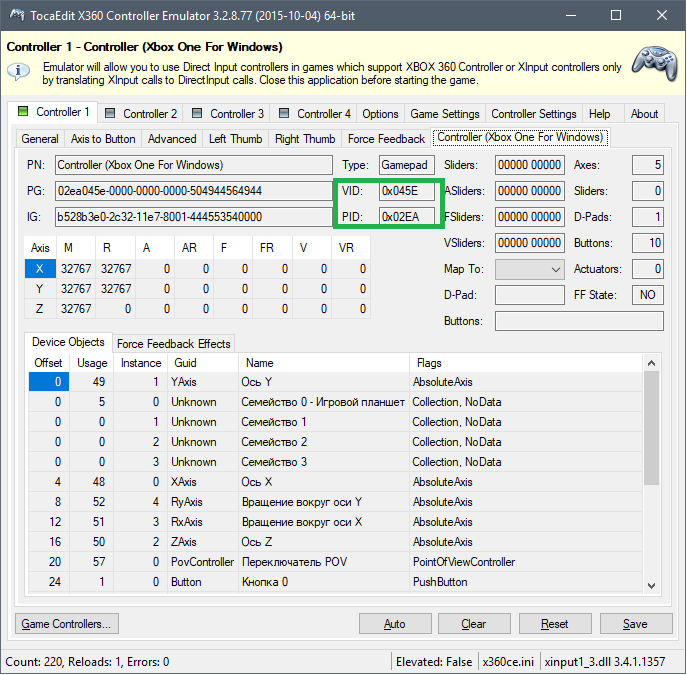This screenshot has height=675, width=687.
Task: Click the blue info speech-bubble icon
Action: (18, 71)
